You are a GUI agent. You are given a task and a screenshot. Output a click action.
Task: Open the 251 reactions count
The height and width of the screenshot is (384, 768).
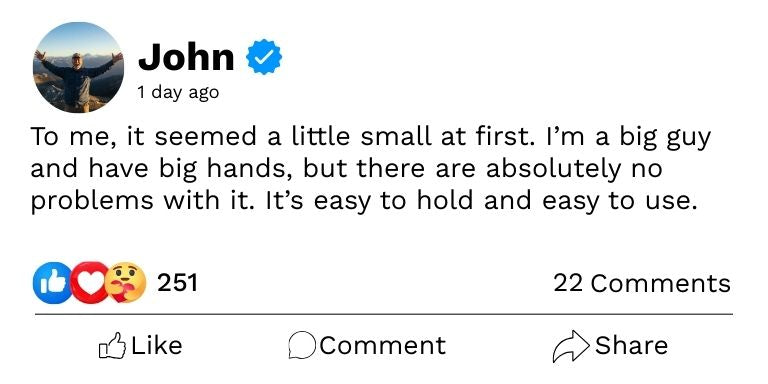click(177, 283)
